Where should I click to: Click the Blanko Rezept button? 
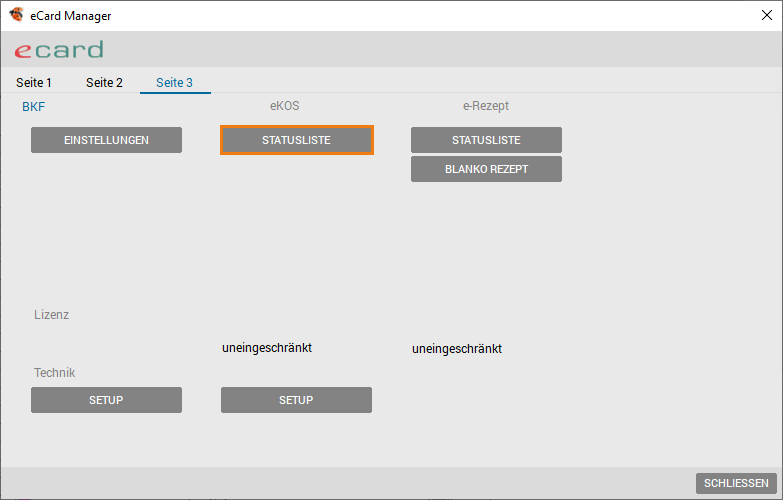click(486, 169)
